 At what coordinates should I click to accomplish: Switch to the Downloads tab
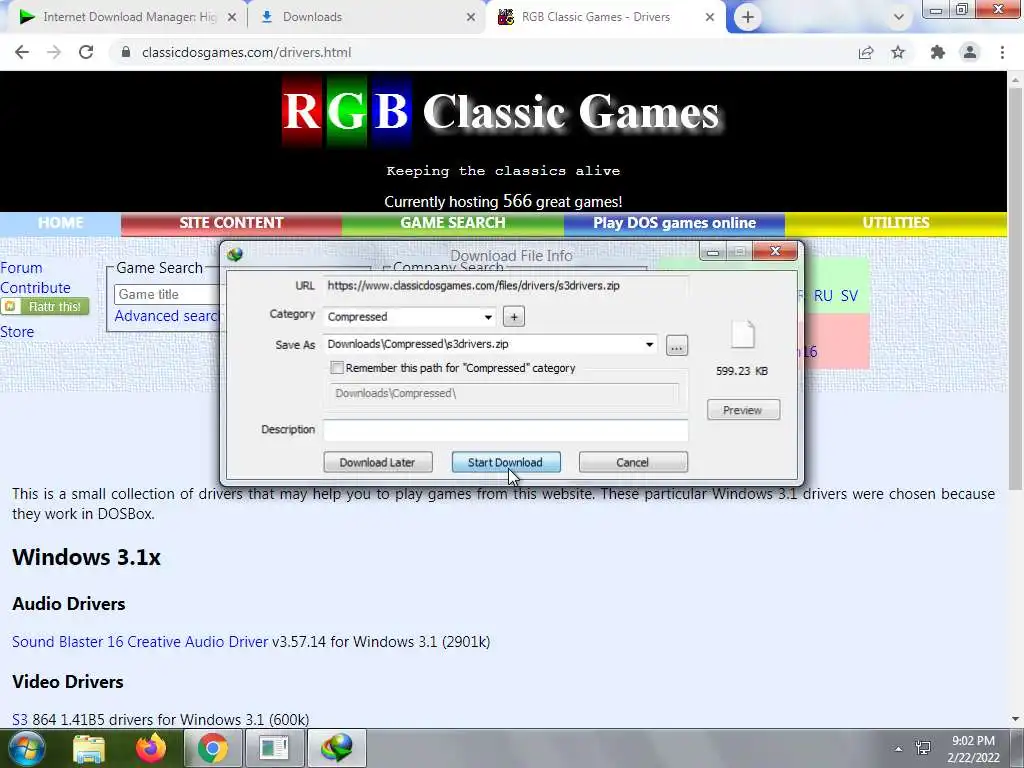pyautogui.click(x=366, y=17)
